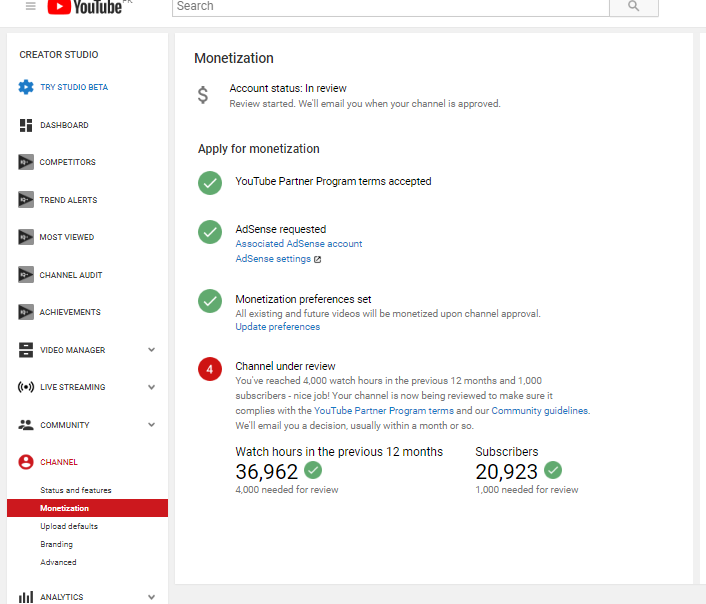Click the green check next to Partner Program terms
Screen dimensions: 706x604
[210, 183]
